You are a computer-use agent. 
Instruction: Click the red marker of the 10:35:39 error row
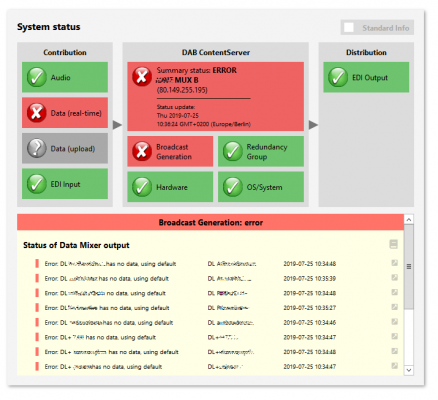click(x=37, y=278)
